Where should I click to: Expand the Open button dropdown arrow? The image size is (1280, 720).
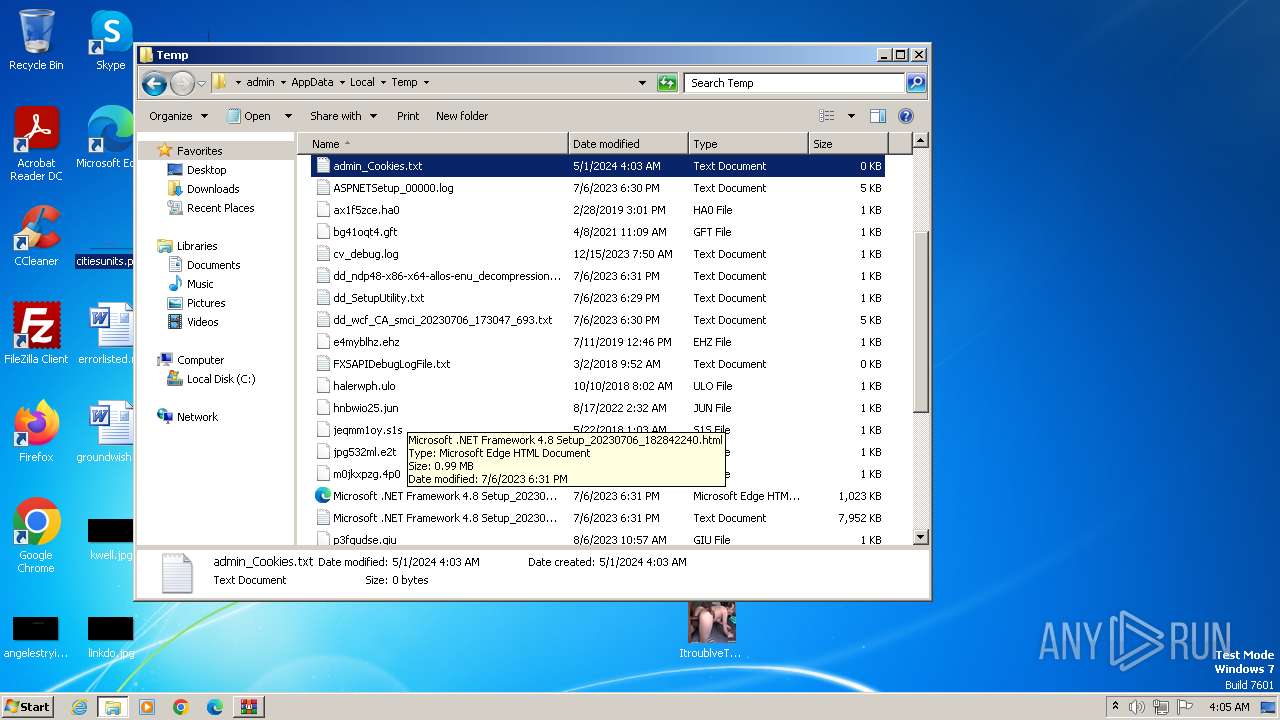(x=288, y=116)
